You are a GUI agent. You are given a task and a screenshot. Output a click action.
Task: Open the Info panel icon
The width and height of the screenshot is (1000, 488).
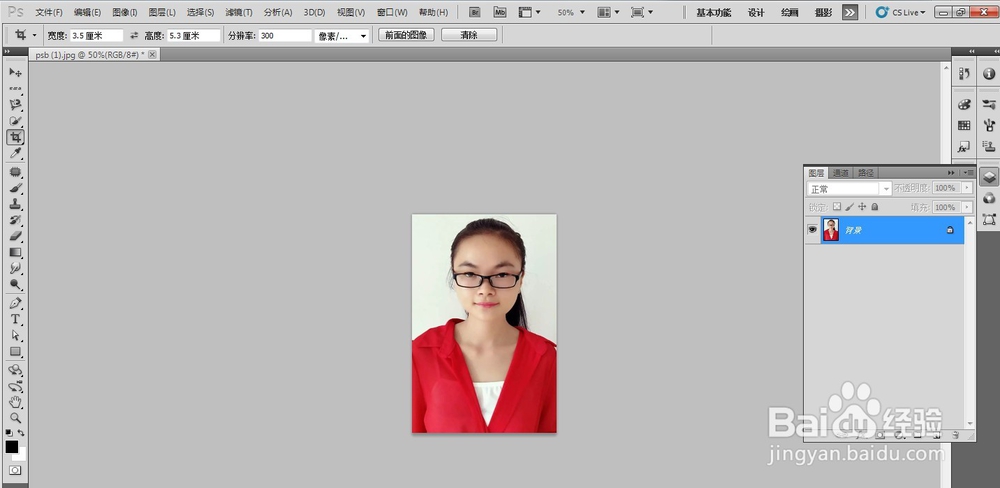click(989, 74)
